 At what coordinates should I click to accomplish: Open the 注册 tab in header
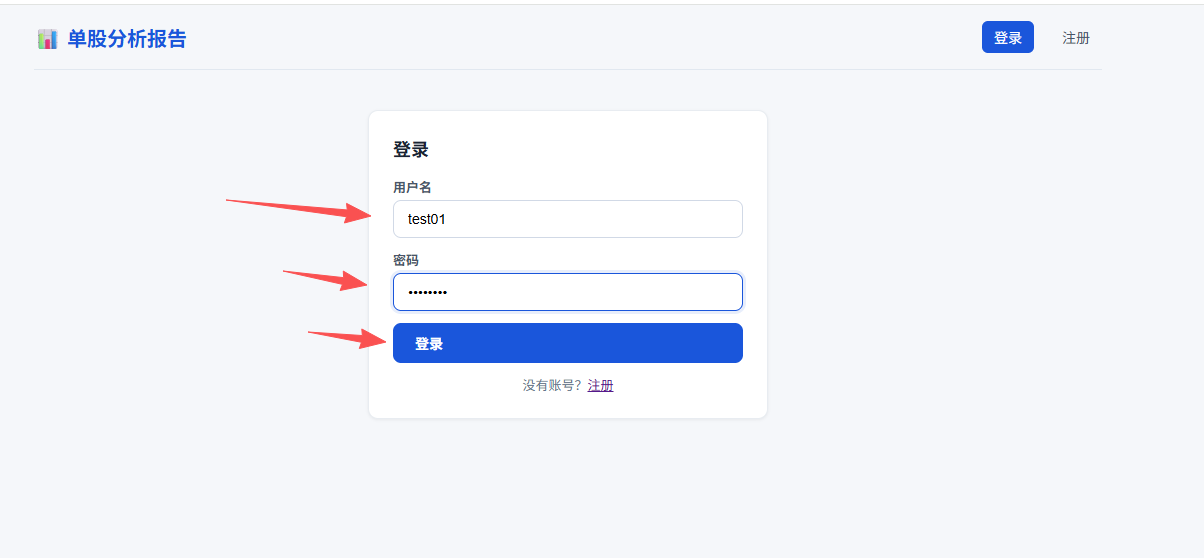[x=1076, y=38]
